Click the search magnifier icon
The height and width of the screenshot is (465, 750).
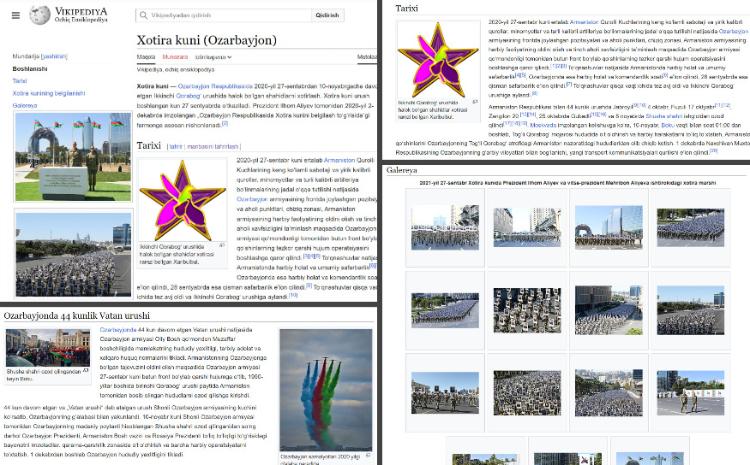pos(143,15)
